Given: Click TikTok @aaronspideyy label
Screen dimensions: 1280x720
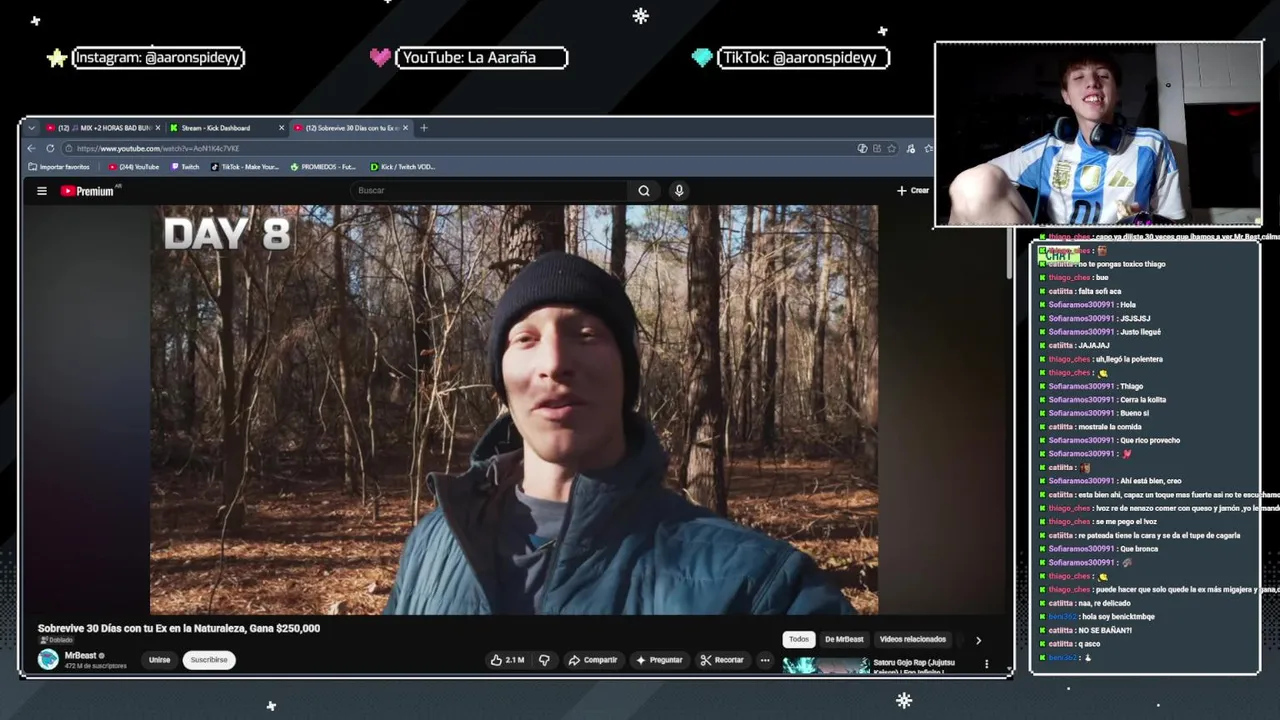Looking at the screenshot, I should (x=803, y=58).
